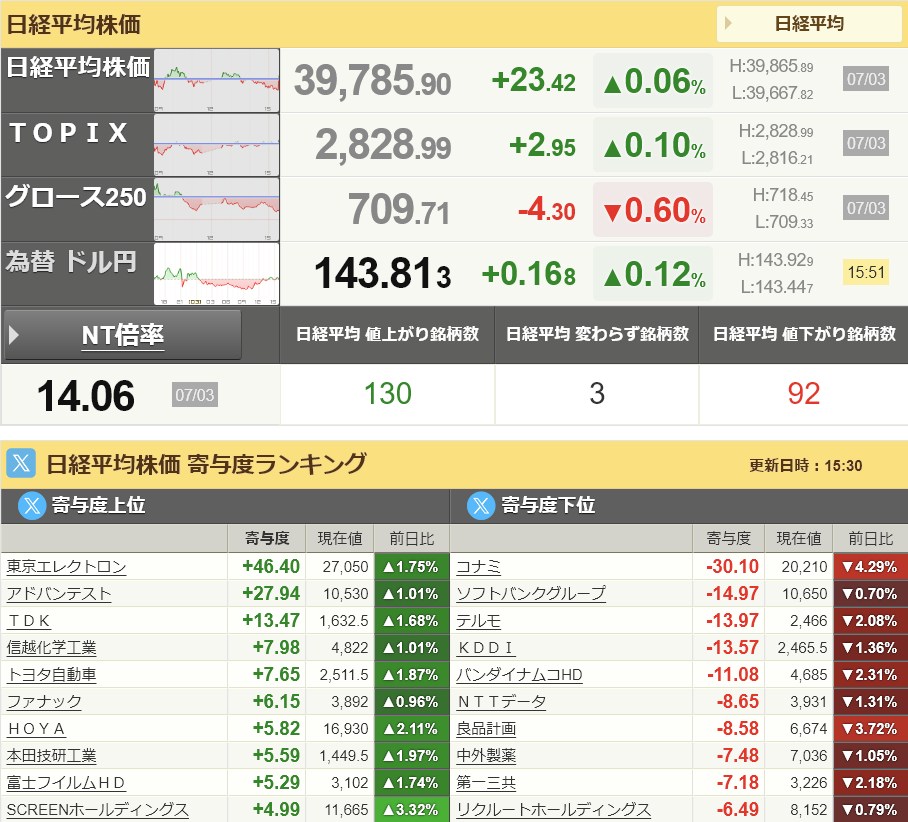This screenshot has width=908, height=822.
Task: Open the 日経平均株価 mini chart thumbnail
Action: pos(217,81)
